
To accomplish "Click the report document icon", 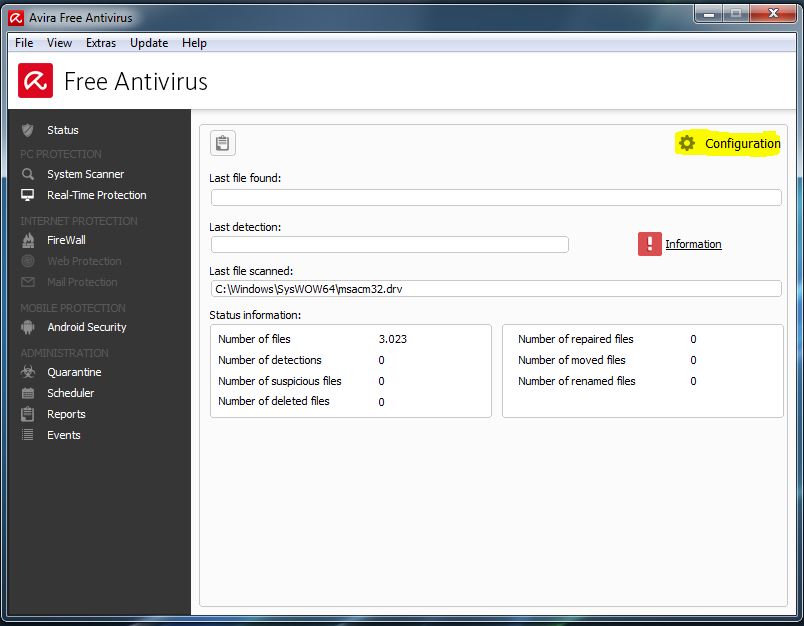I will (222, 143).
